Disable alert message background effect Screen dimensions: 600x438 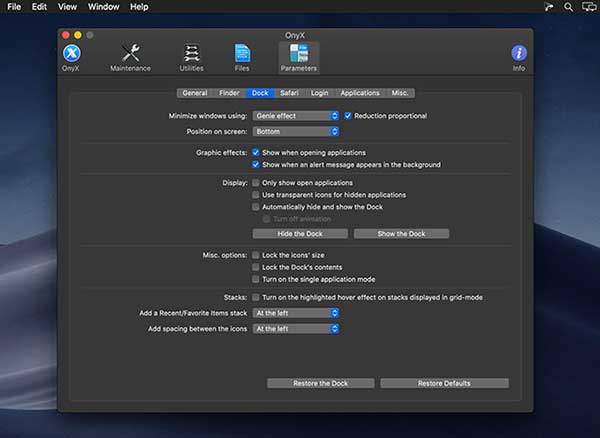(x=256, y=164)
